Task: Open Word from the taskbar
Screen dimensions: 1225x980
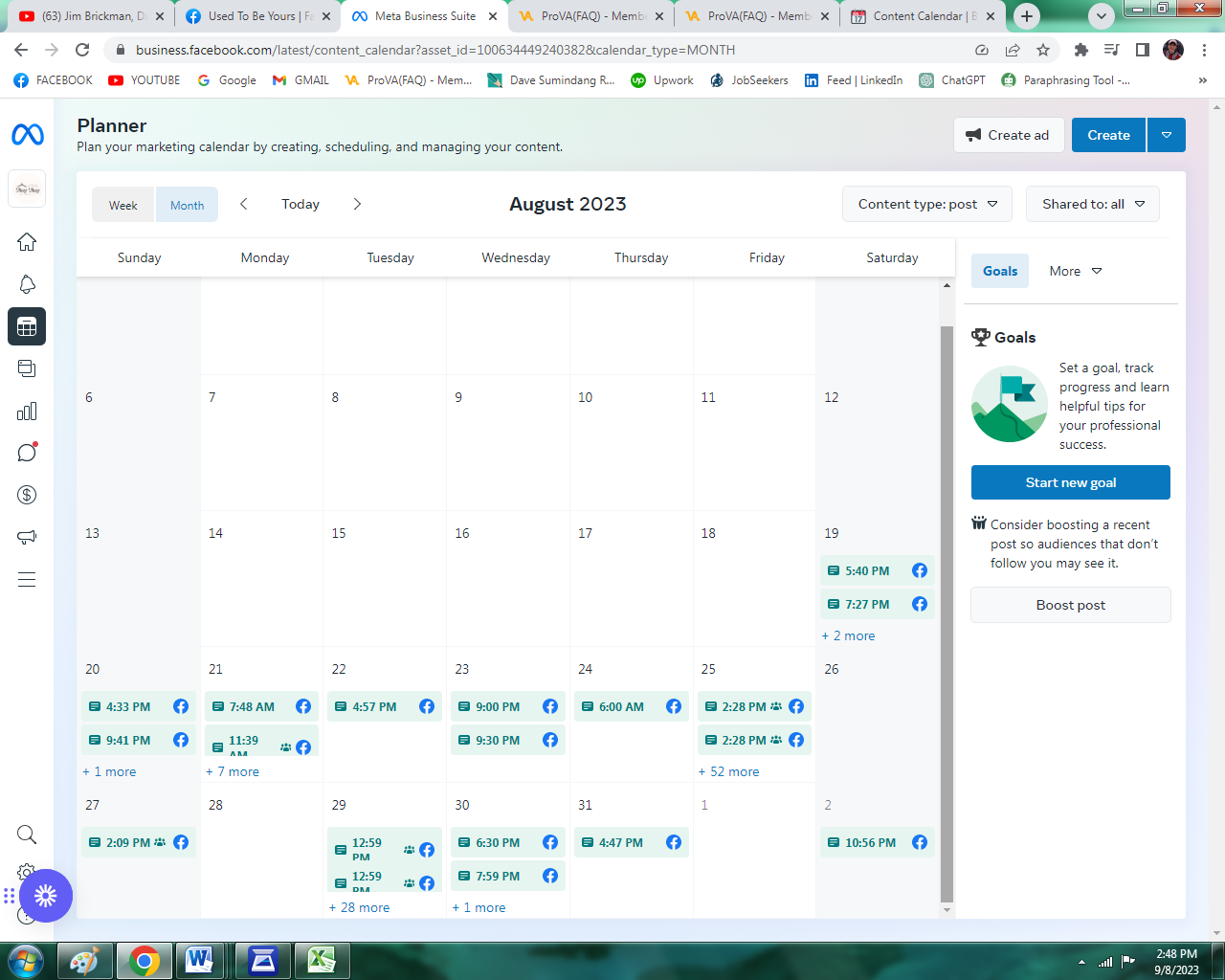Action: (199, 960)
